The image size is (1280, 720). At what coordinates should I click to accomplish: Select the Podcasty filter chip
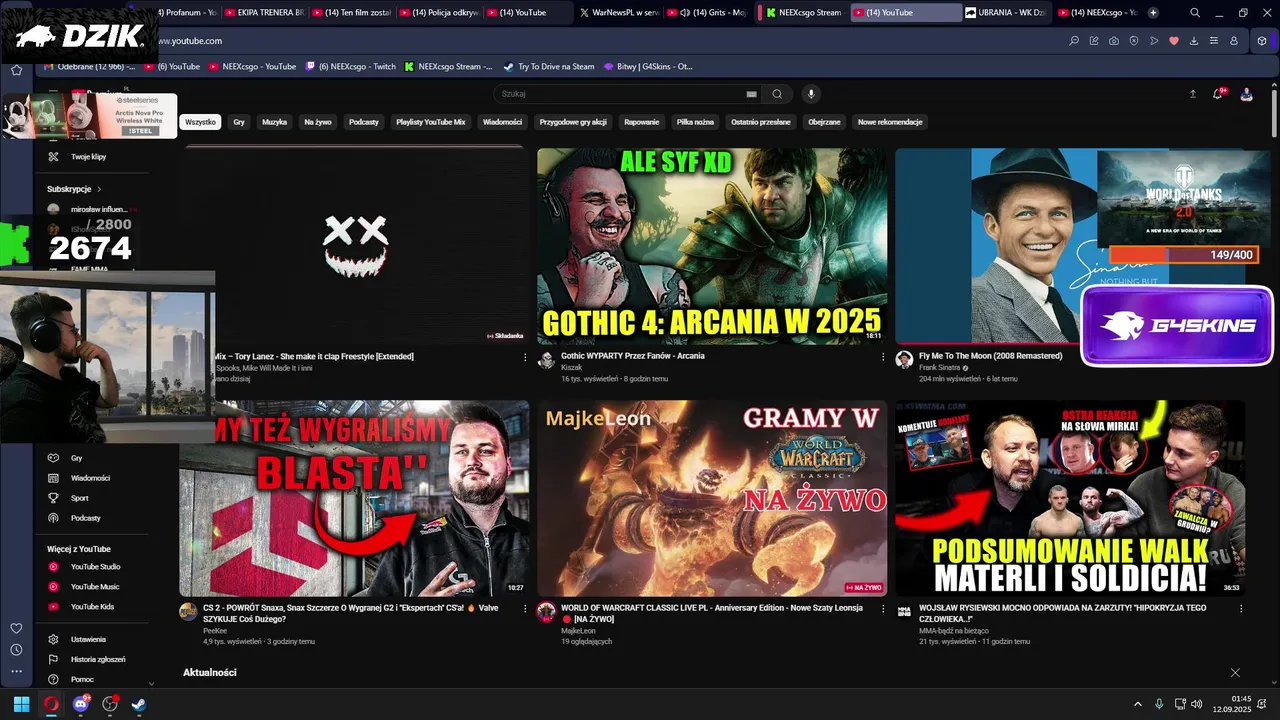click(x=364, y=122)
